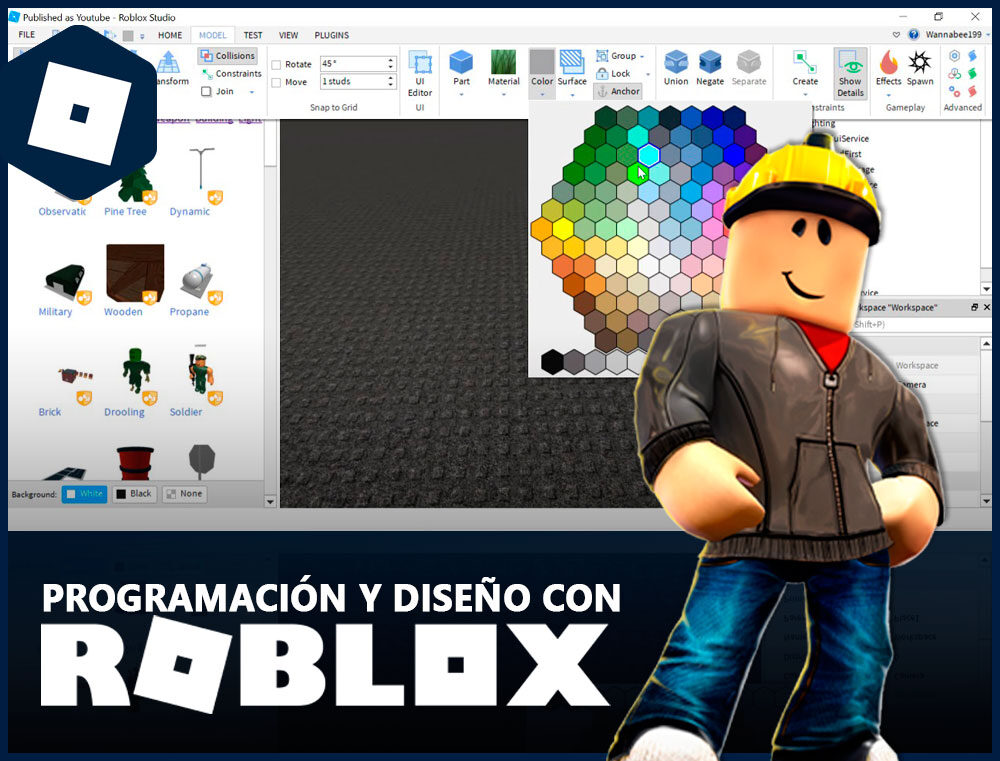Click the Effects flame icon
The height and width of the screenshot is (761, 1000).
coord(888,63)
